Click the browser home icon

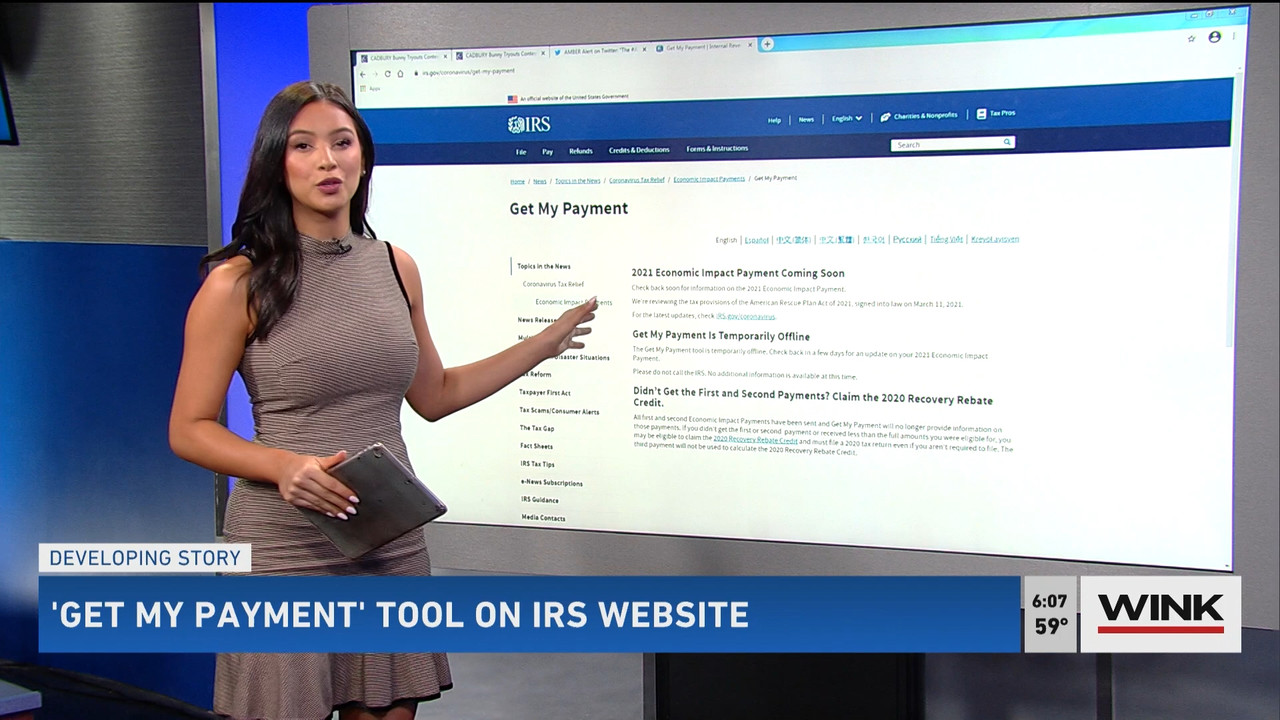coord(401,73)
